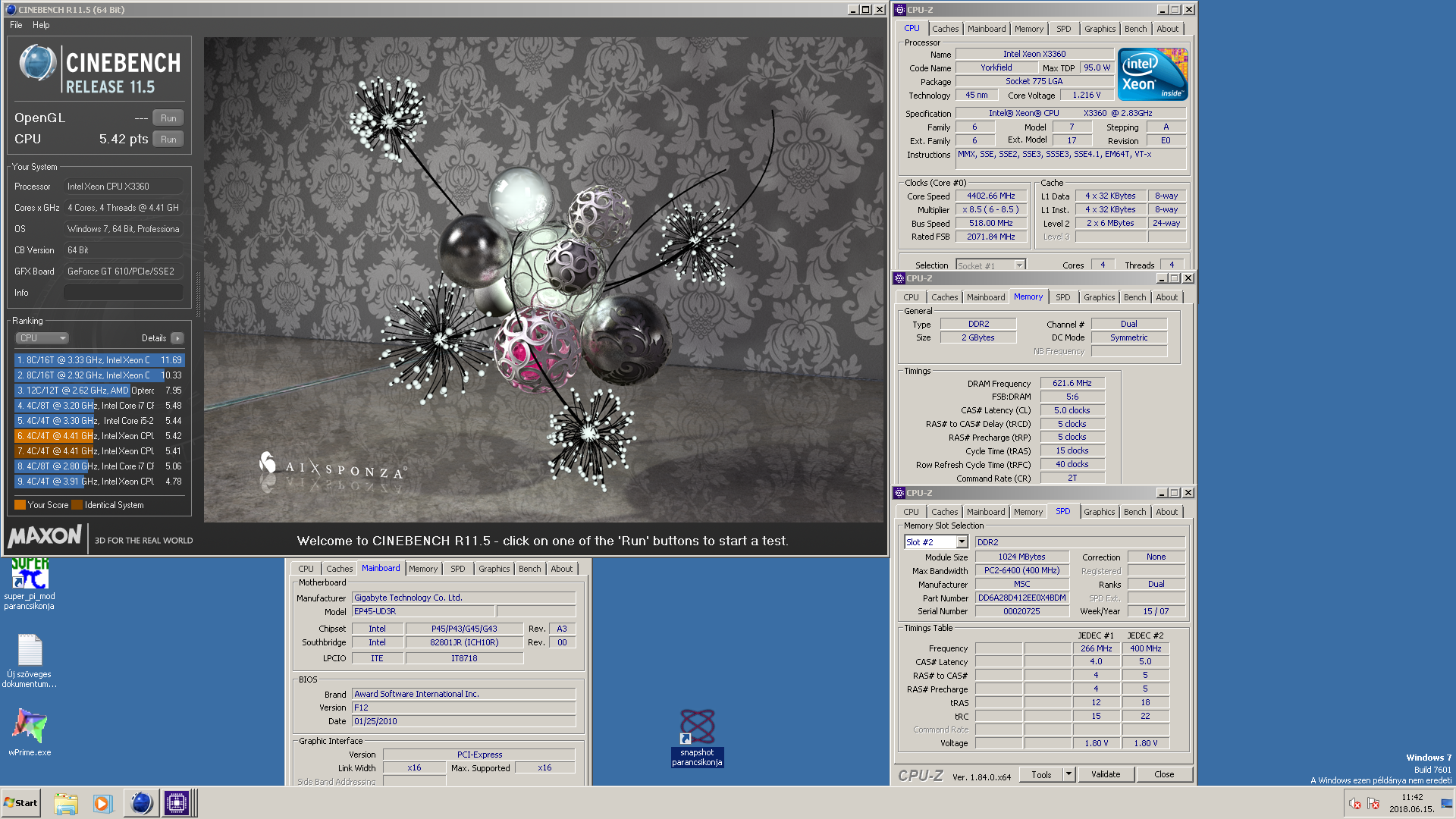This screenshot has width=1456, height=819.
Task: Open the Action Center flag tray icon
Action: tap(1373, 803)
